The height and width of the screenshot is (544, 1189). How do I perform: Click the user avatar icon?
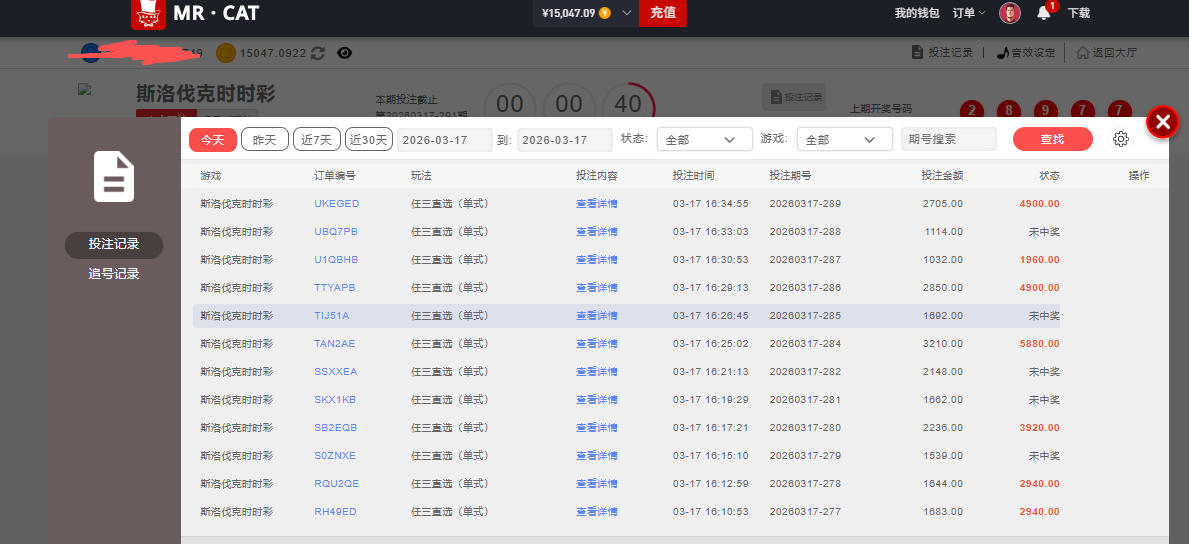1010,13
